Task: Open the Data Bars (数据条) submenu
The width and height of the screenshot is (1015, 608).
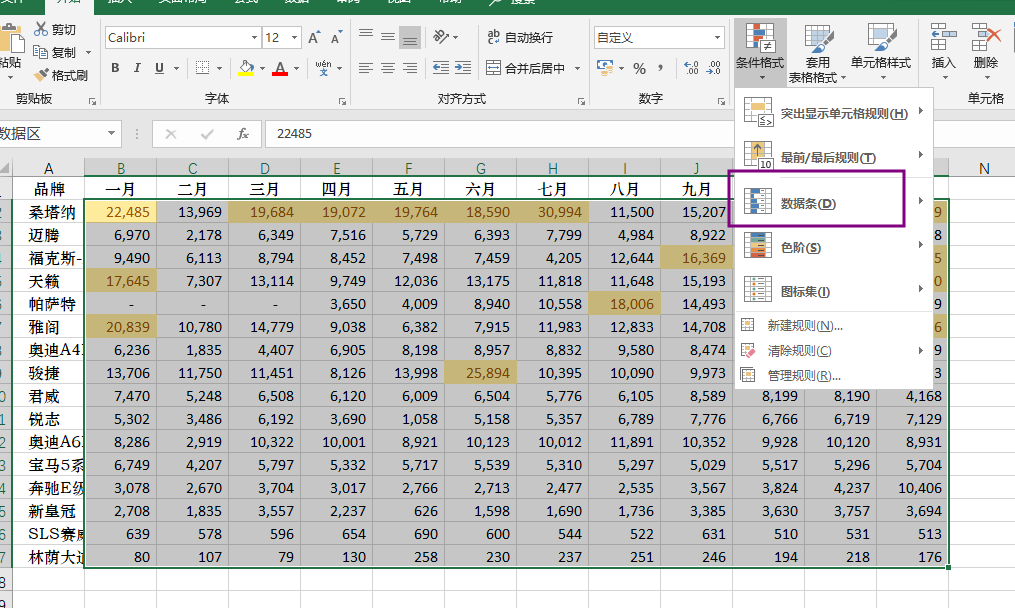Action: click(834, 203)
